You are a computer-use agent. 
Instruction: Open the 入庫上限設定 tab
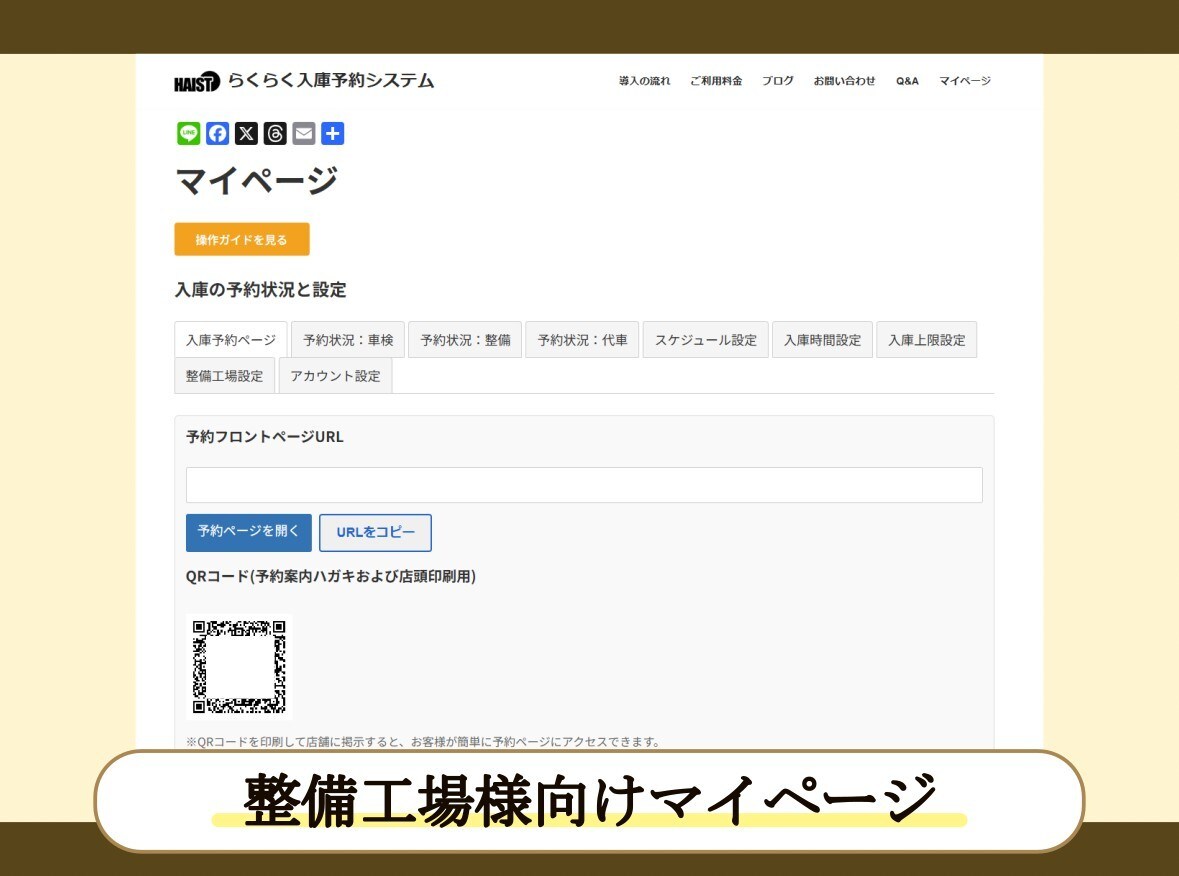pyautogui.click(x=927, y=340)
